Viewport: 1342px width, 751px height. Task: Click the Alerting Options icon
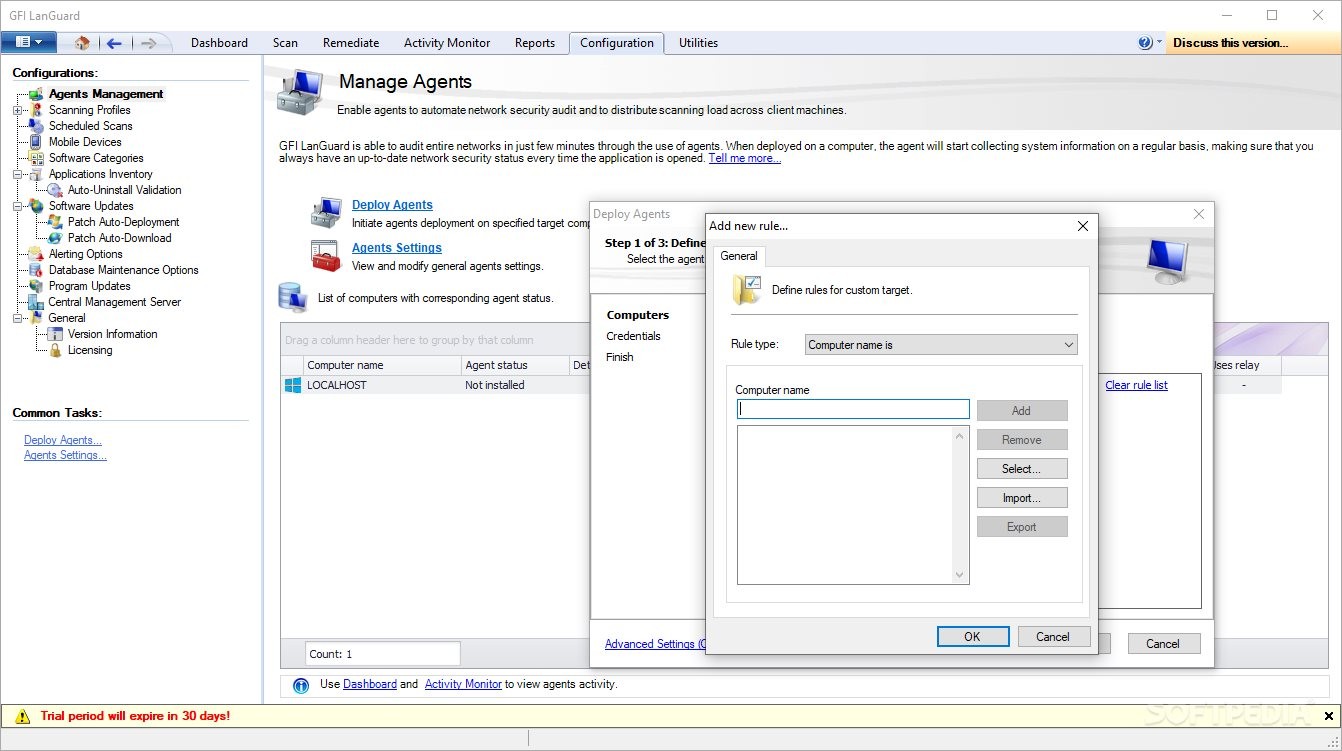coord(36,254)
